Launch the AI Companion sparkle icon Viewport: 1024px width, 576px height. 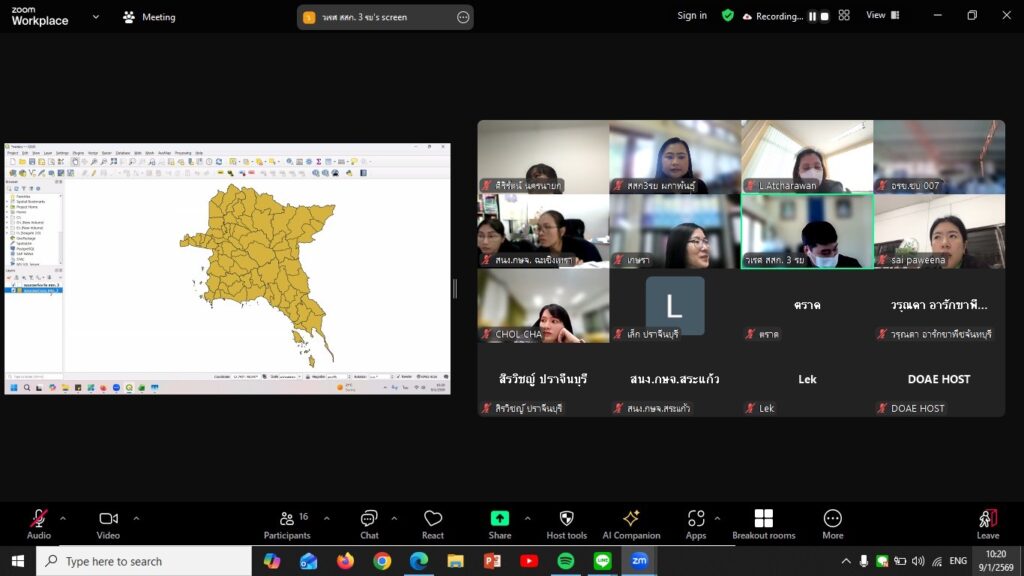click(x=631, y=523)
